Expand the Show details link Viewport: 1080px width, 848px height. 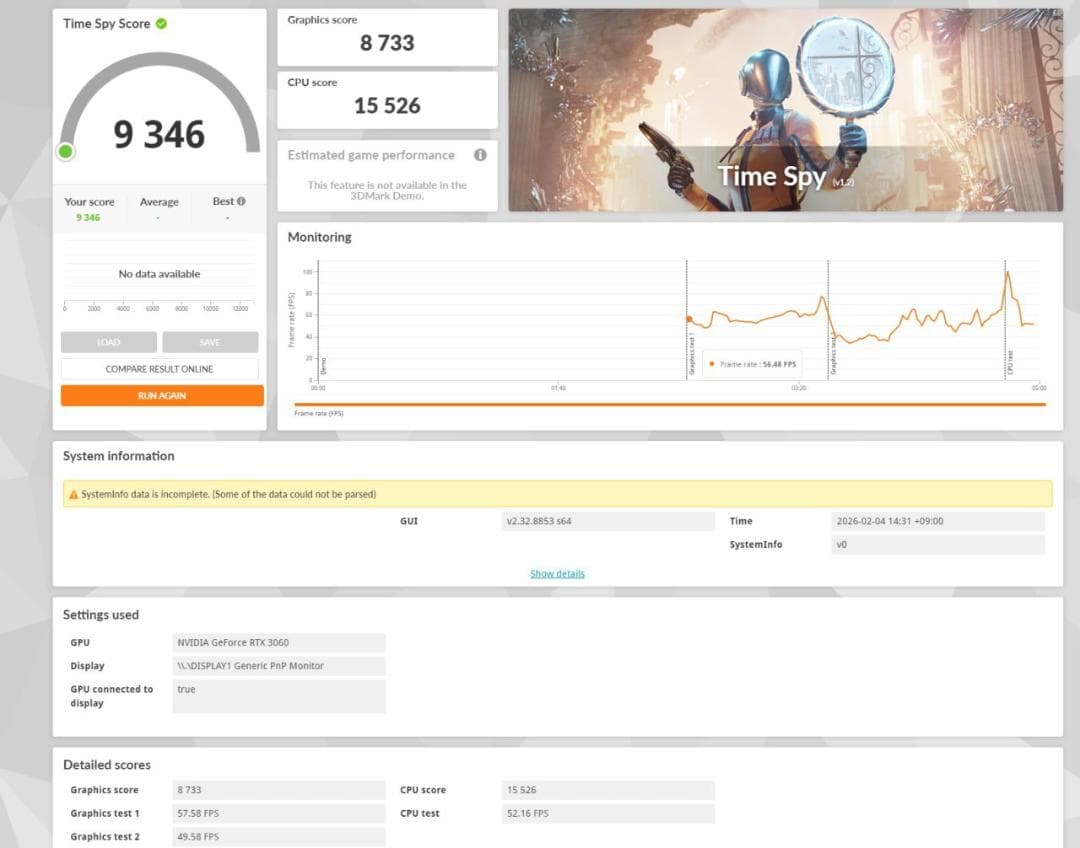point(557,573)
